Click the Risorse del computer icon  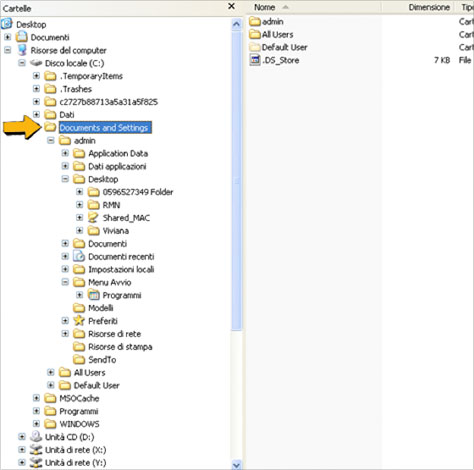point(22,50)
